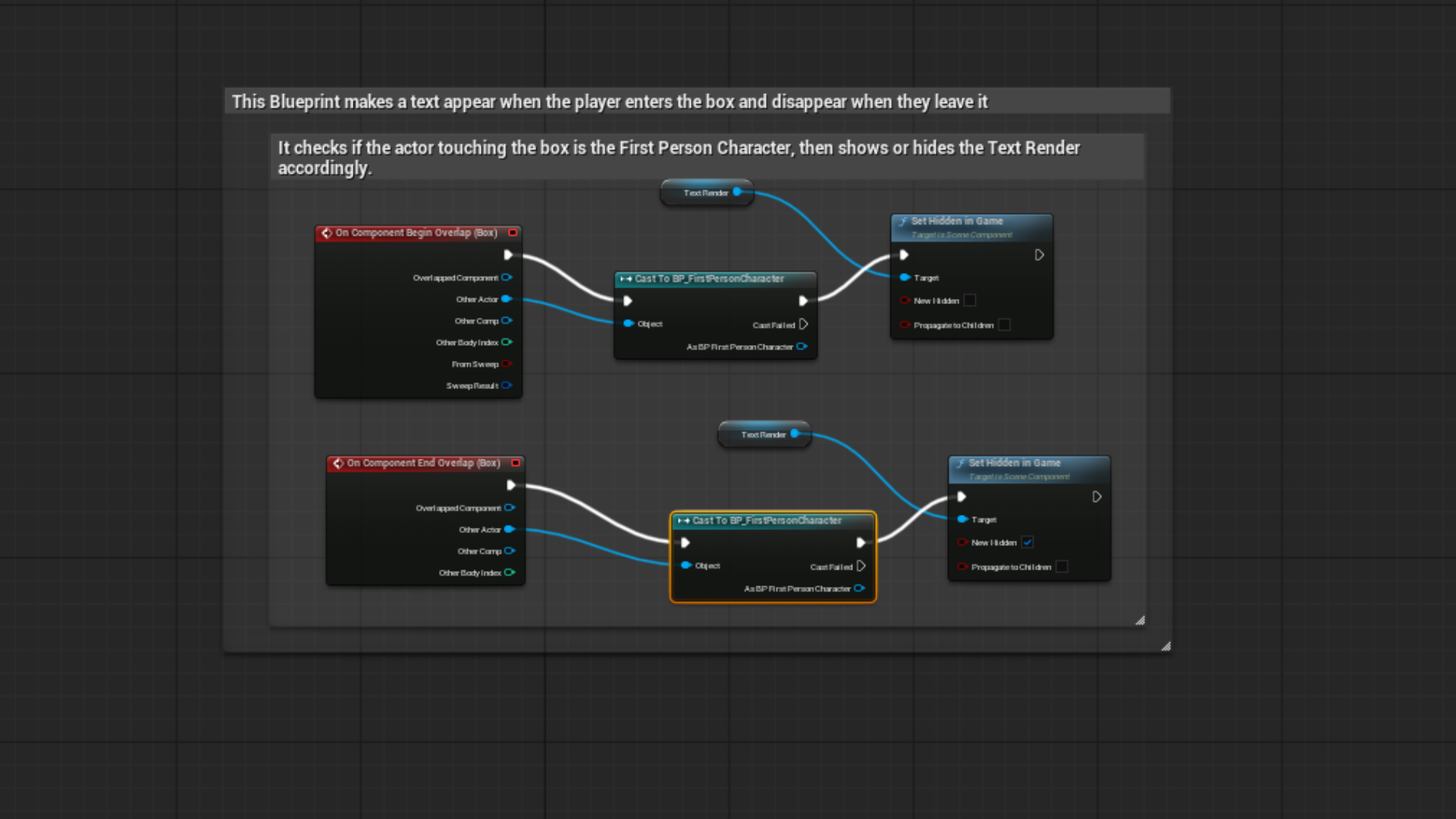
Task: Click the upper Text Render variable output pin
Action: pos(737,192)
